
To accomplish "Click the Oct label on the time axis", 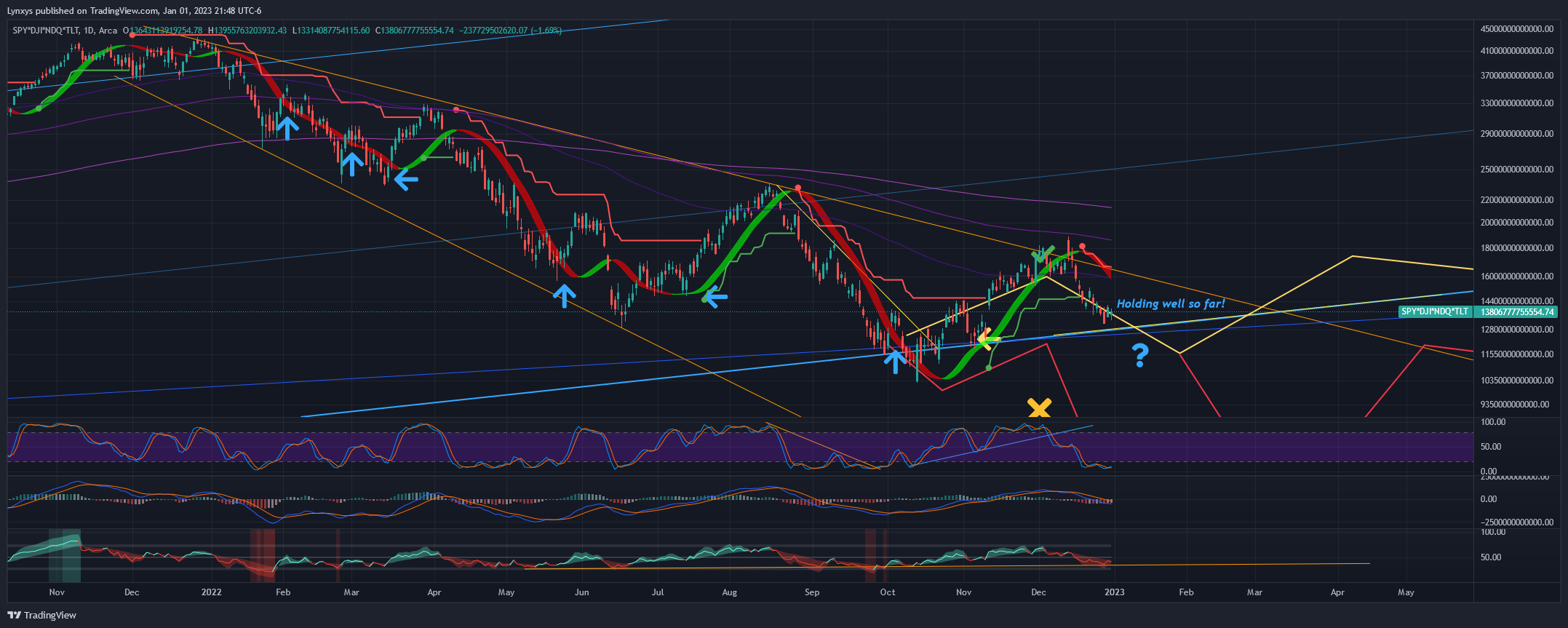I will point(888,592).
